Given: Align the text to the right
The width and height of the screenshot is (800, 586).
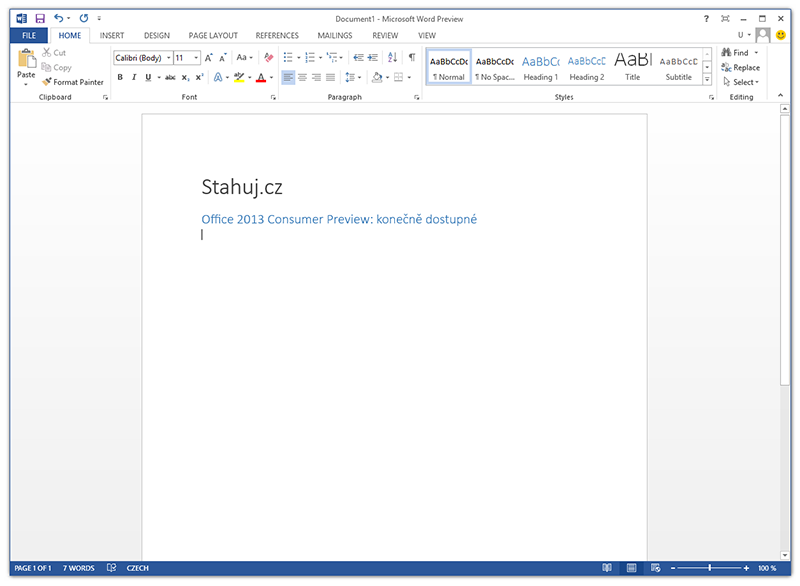Looking at the screenshot, I should click(316, 78).
